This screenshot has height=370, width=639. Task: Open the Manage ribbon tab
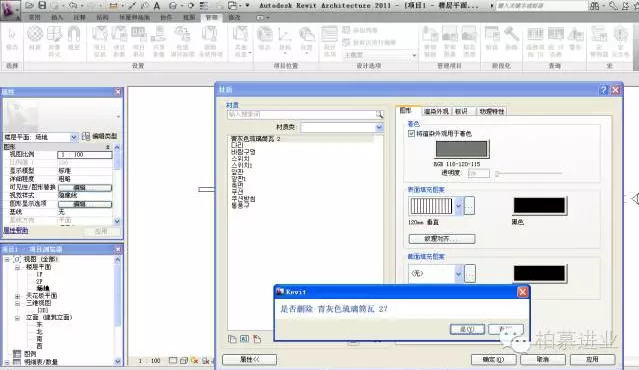coord(211,18)
